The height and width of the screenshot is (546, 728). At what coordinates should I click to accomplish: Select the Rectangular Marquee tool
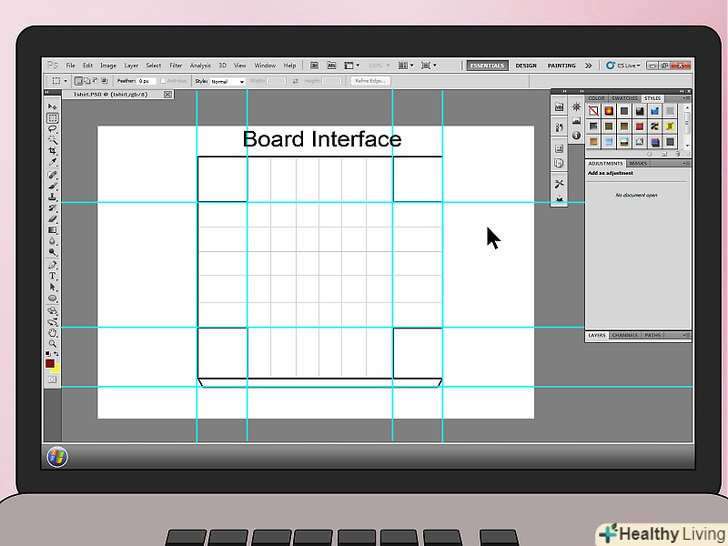[x=53, y=118]
